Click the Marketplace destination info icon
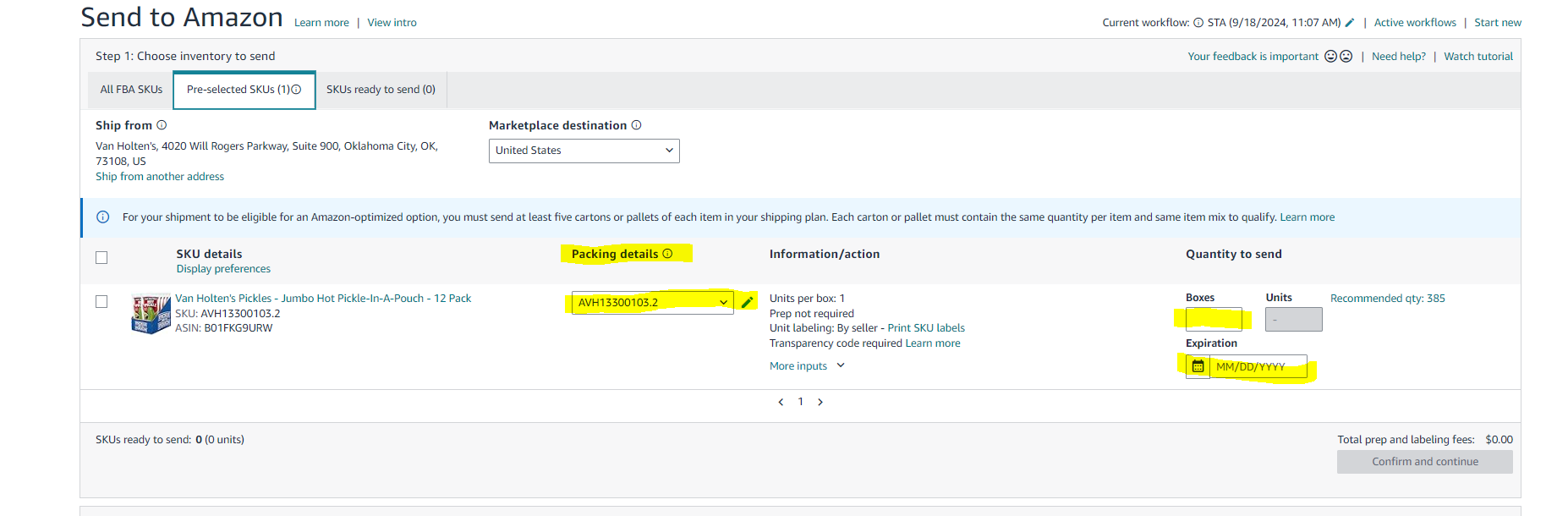Image resolution: width=1568 pixels, height=516 pixels. 636,125
